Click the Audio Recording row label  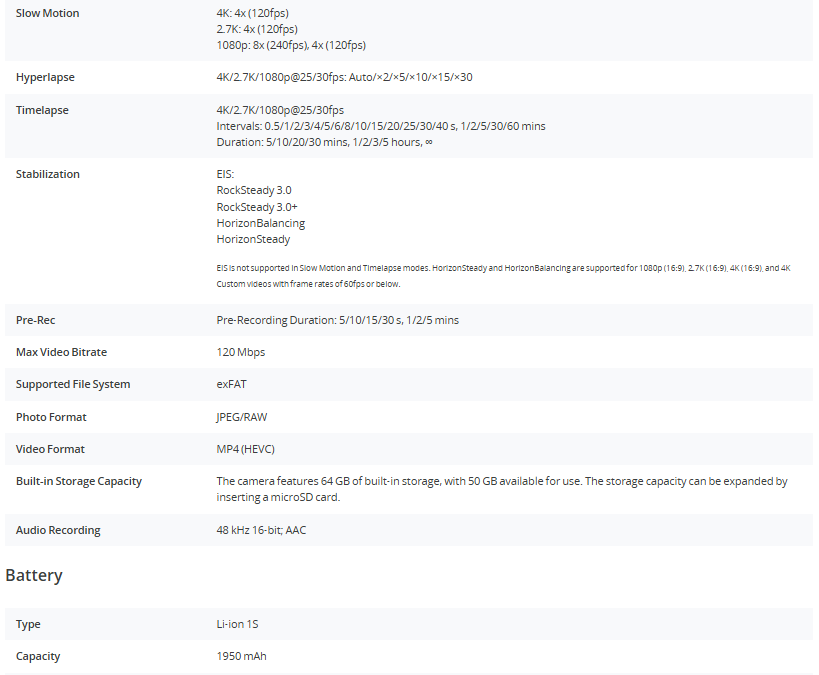(58, 530)
